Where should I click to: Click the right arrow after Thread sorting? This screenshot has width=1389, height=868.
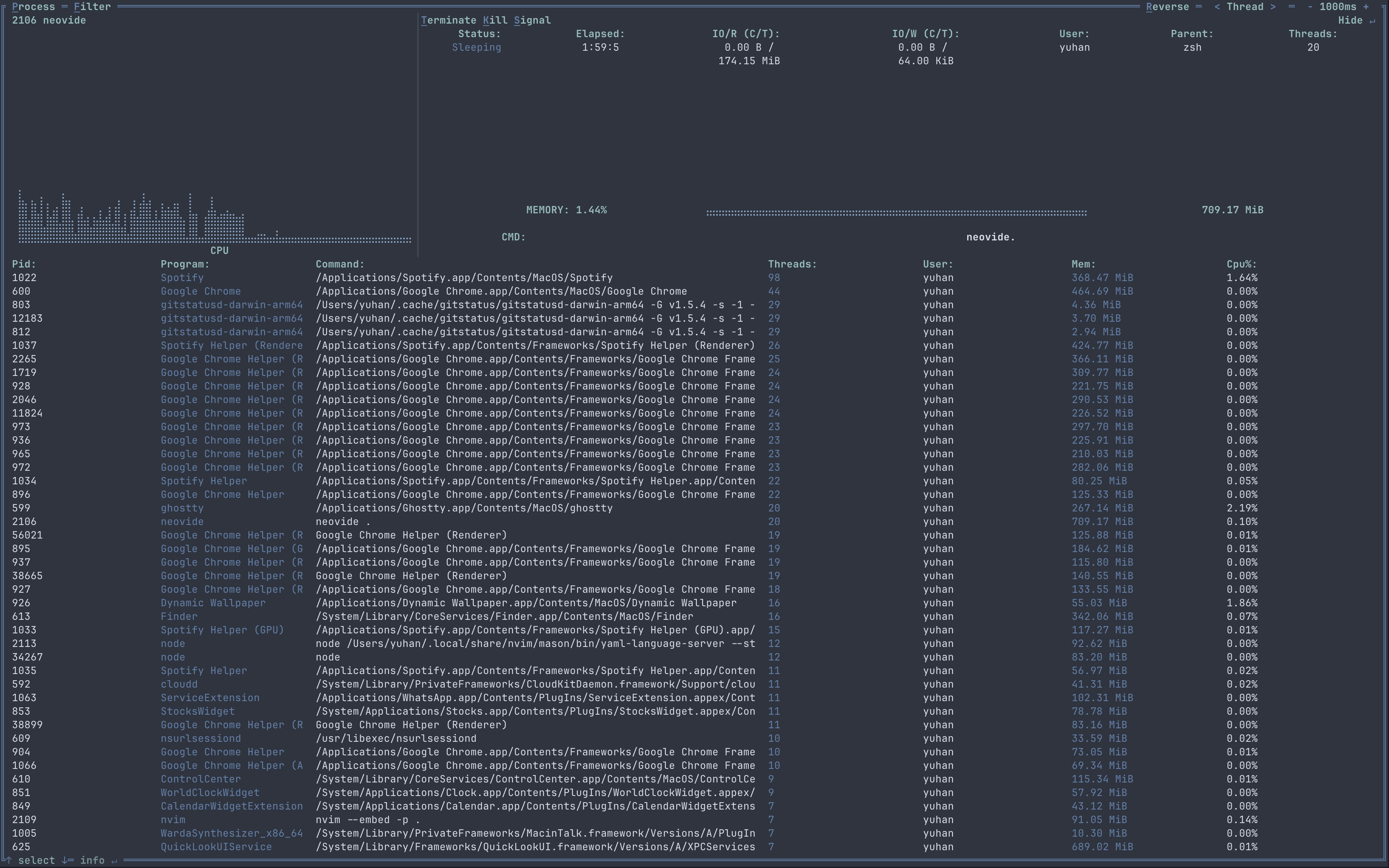[1273, 7]
